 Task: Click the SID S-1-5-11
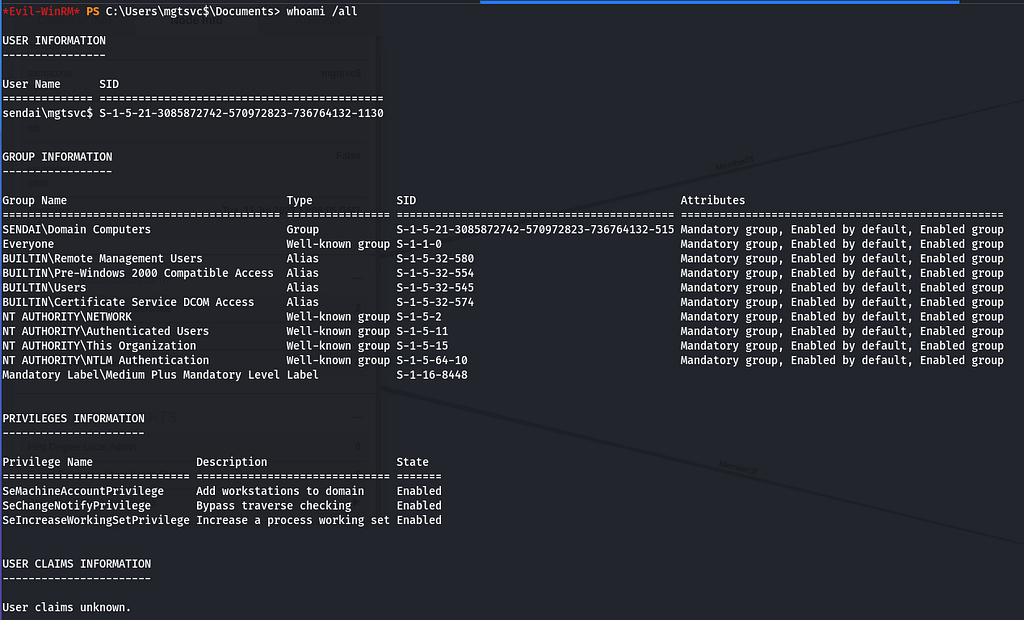tap(422, 331)
